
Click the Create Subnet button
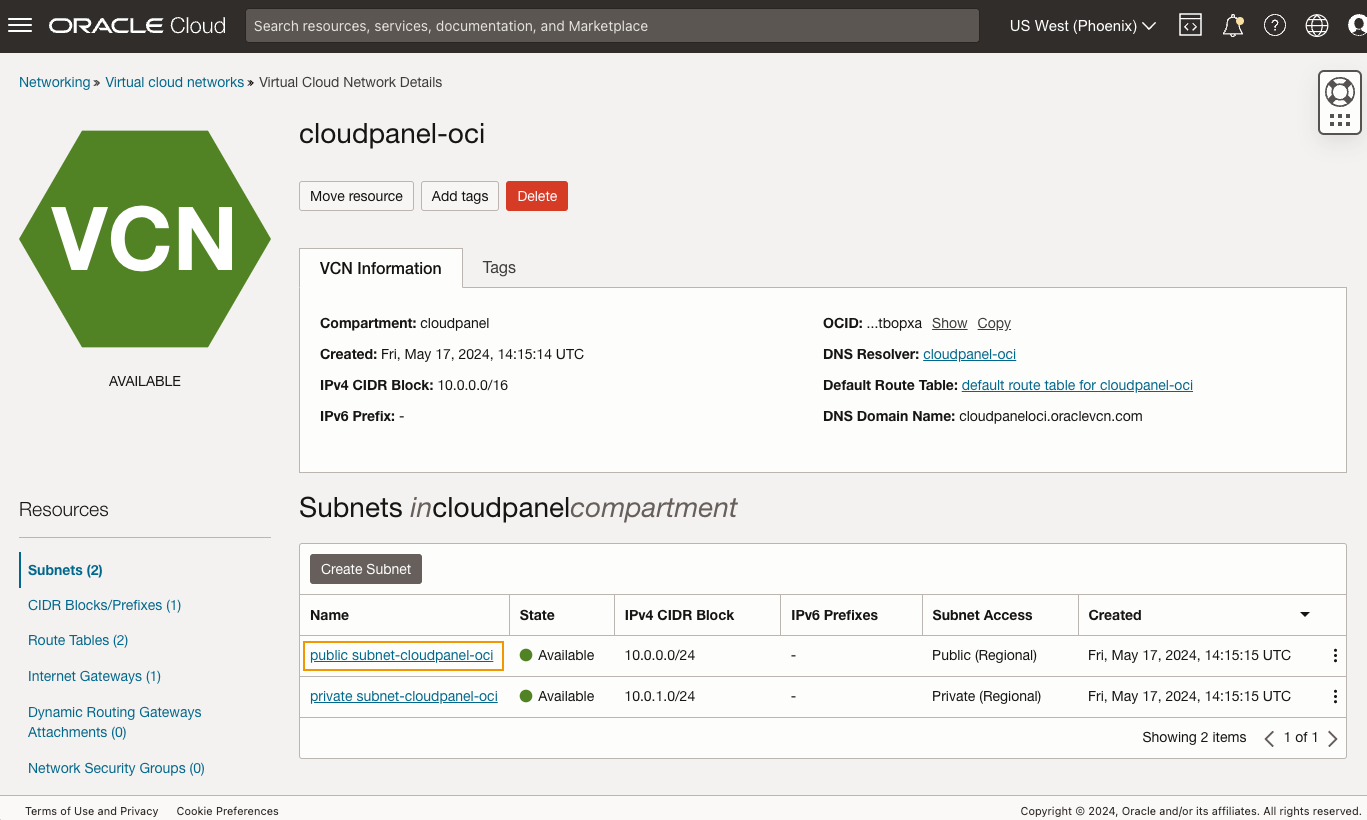[x=366, y=569]
